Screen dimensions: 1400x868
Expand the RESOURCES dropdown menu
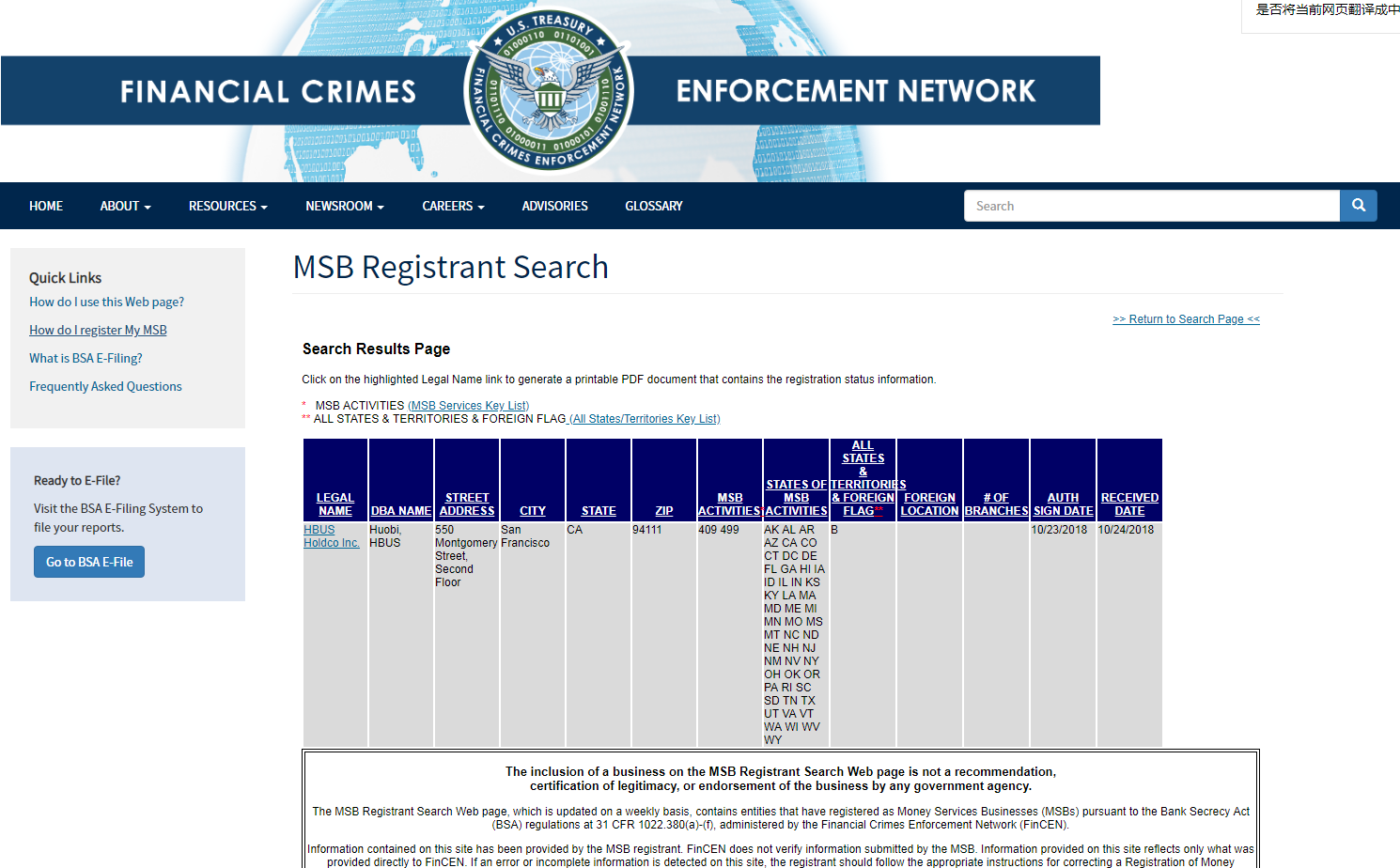pos(227,206)
